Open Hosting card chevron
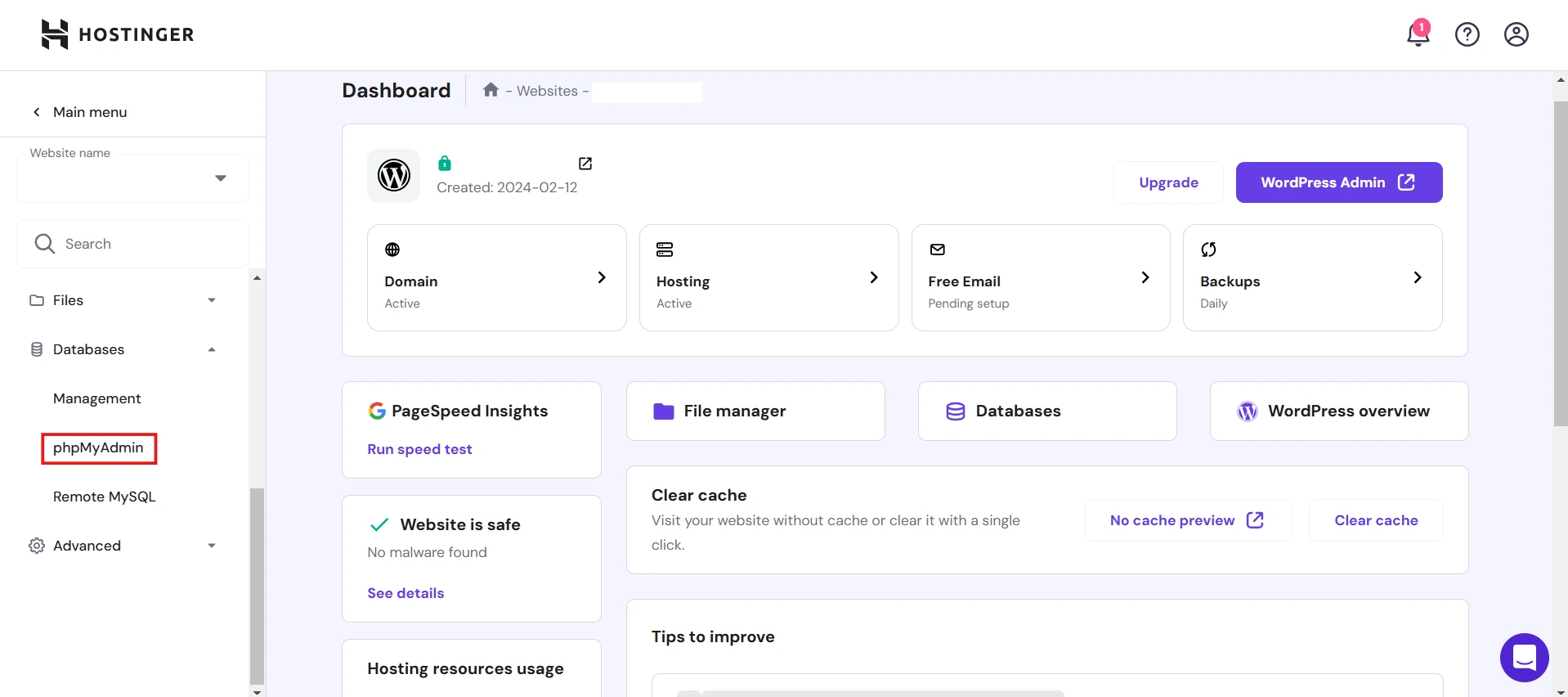Screen dimensions: 1568x697 point(874,277)
